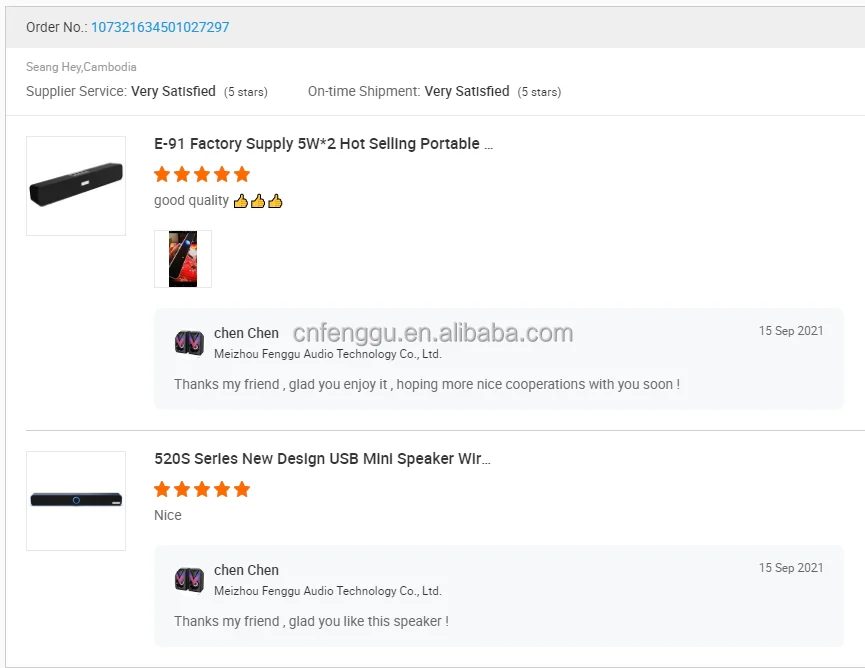Click the Supplier Service Very Satisfied rating
The image size is (865, 668).
click(173, 91)
